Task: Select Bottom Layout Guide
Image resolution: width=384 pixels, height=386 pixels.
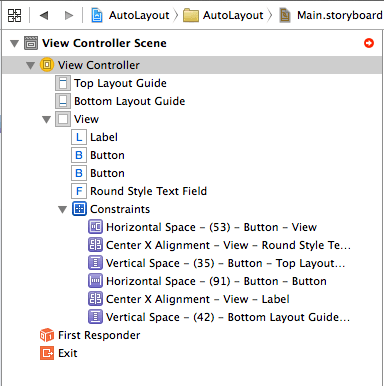Action: tap(129, 101)
